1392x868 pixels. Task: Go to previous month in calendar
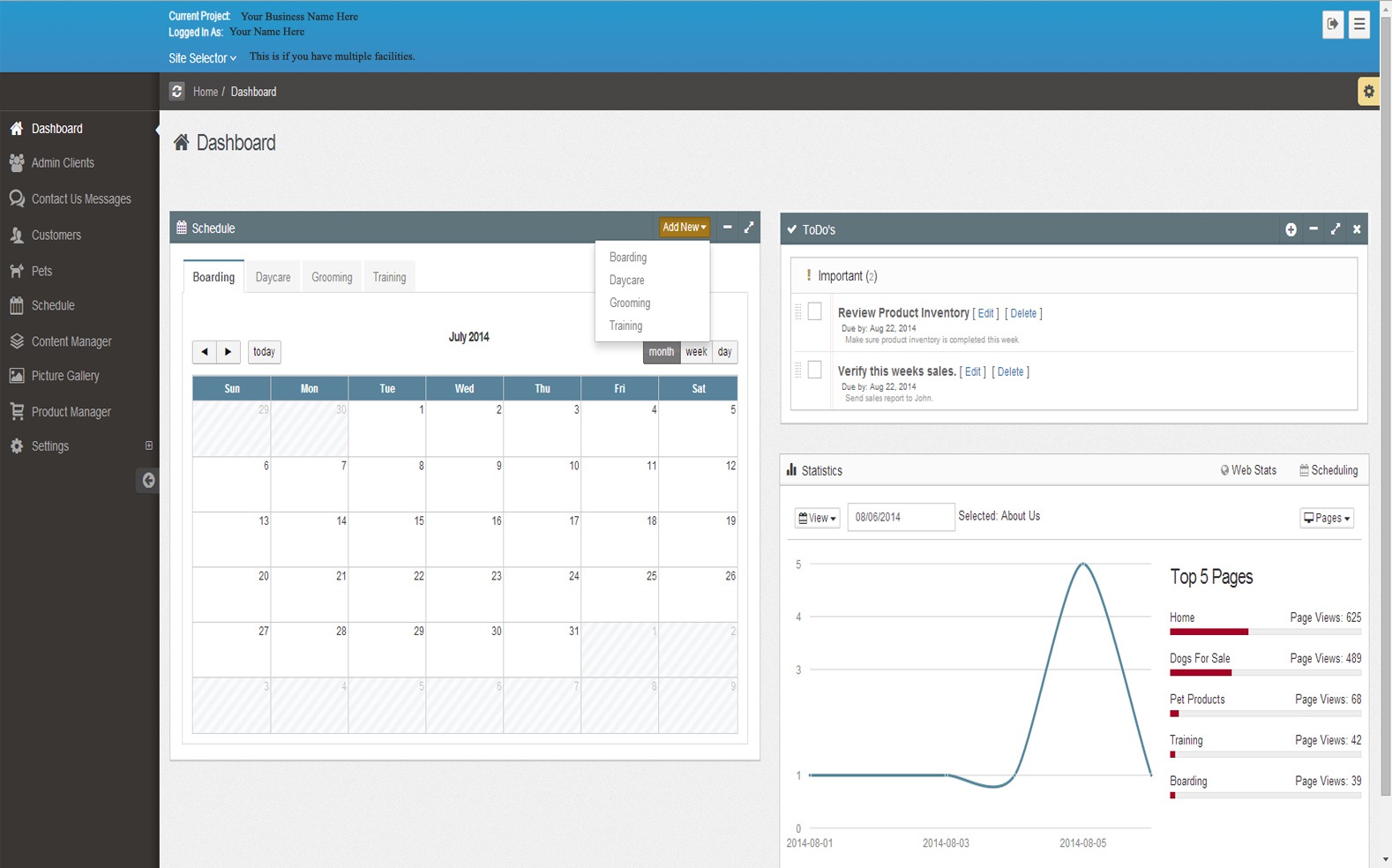point(205,352)
